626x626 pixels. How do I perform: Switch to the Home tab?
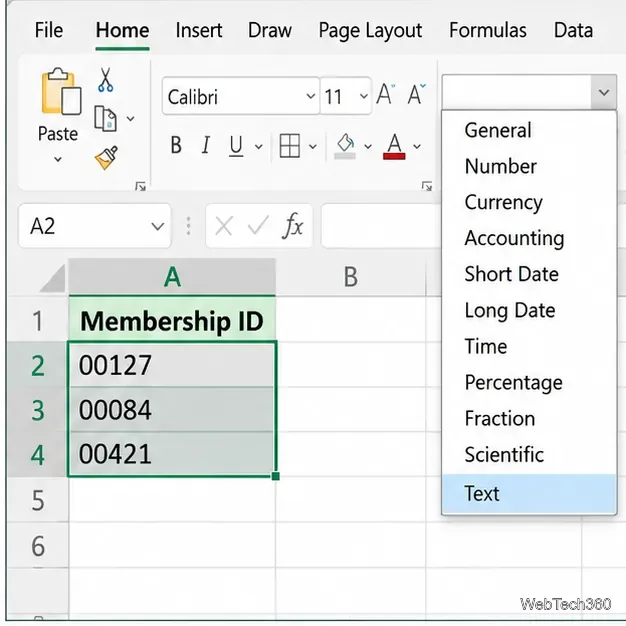[122, 30]
